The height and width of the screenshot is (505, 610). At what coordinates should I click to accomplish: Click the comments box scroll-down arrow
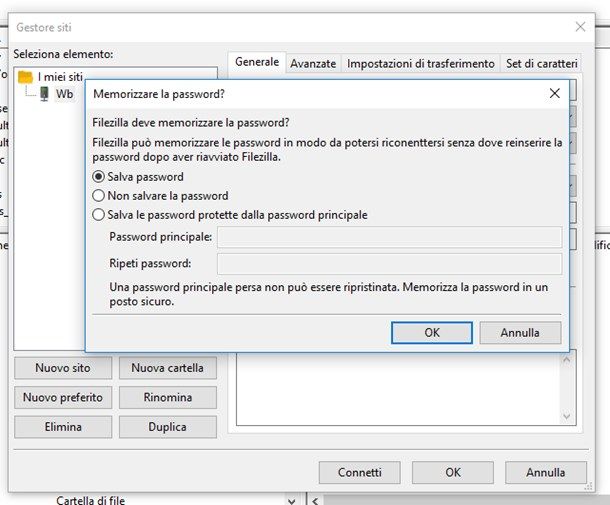tap(566, 416)
